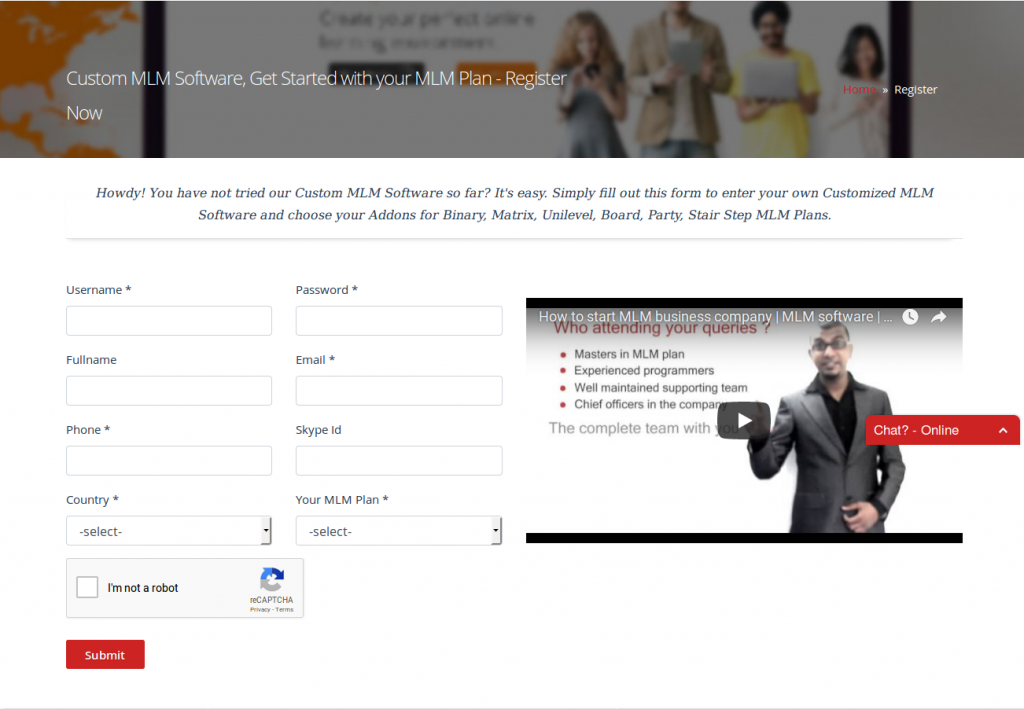The width and height of the screenshot is (1024, 709).
Task: Open the reCAPTCHA Terms link
Action: click(284, 608)
